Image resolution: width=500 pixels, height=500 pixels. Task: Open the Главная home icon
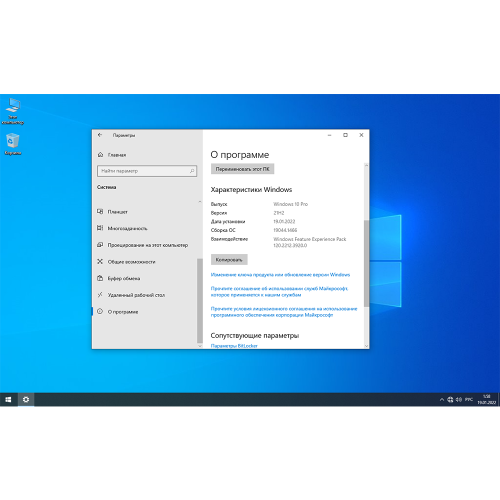(100, 155)
